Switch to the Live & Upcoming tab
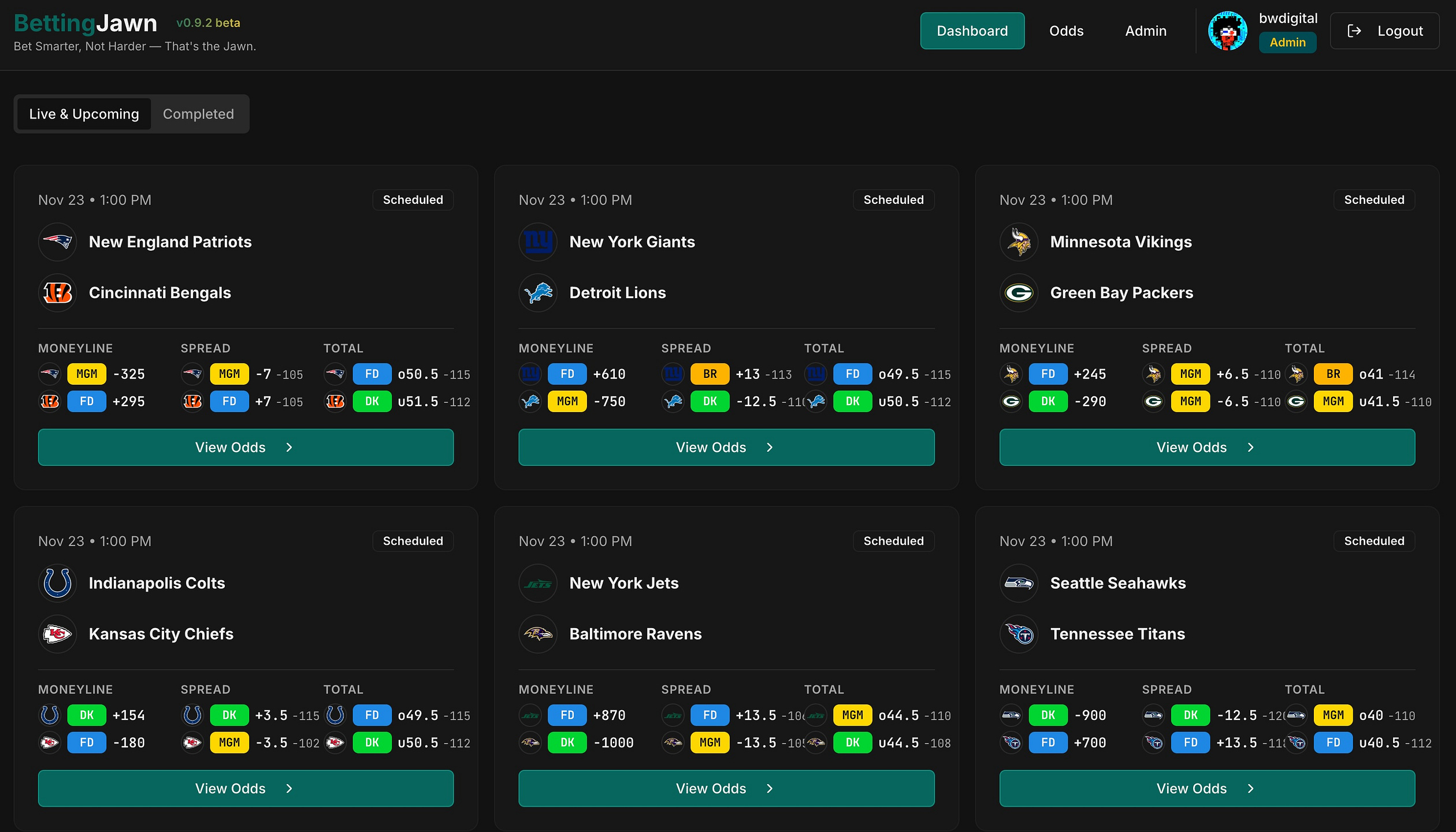Image resolution: width=1456 pixels, height=832 pixels. 84,114
